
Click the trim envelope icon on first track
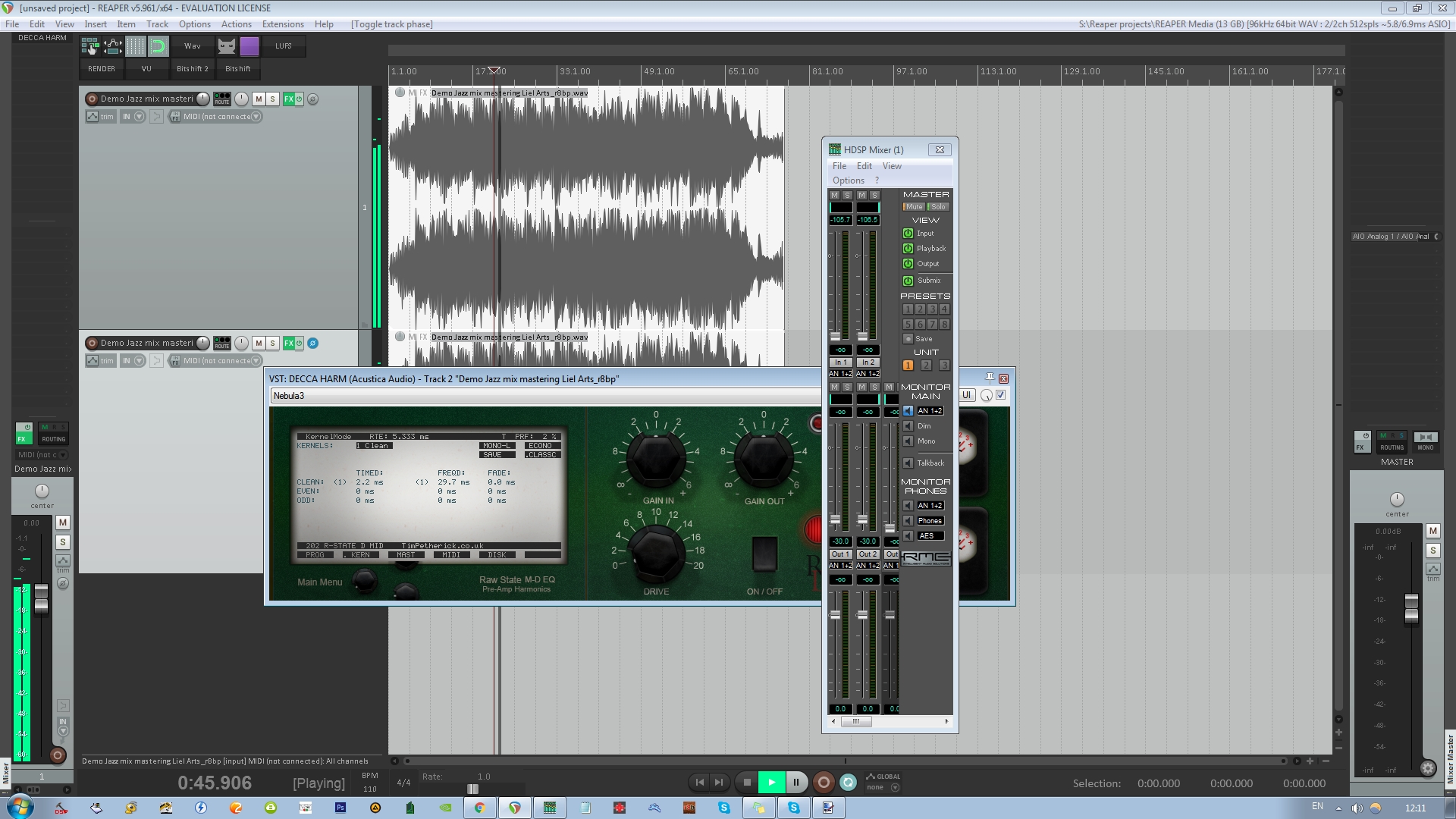(93, 117)
